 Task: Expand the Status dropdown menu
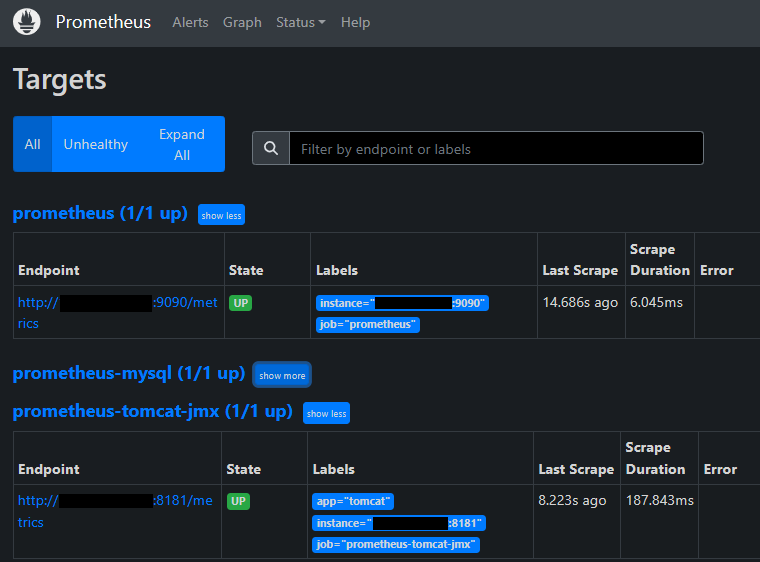point(301,22)
